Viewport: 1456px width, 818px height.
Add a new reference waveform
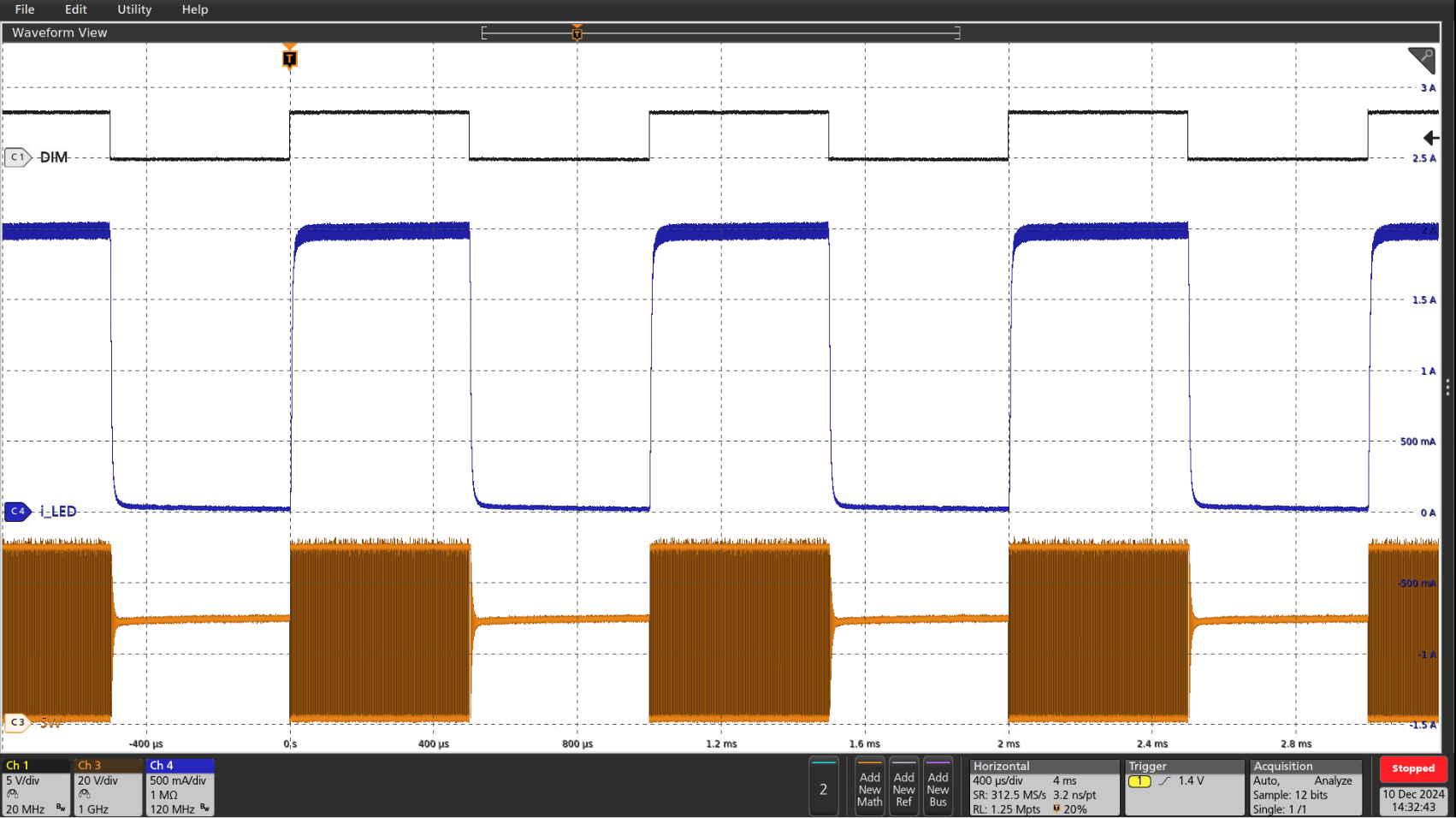(x=903, y=787)
